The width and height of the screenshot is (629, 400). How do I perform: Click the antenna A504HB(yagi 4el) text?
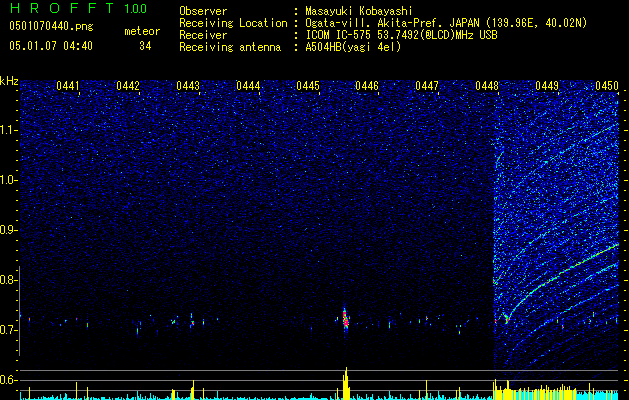click(353, 48)
